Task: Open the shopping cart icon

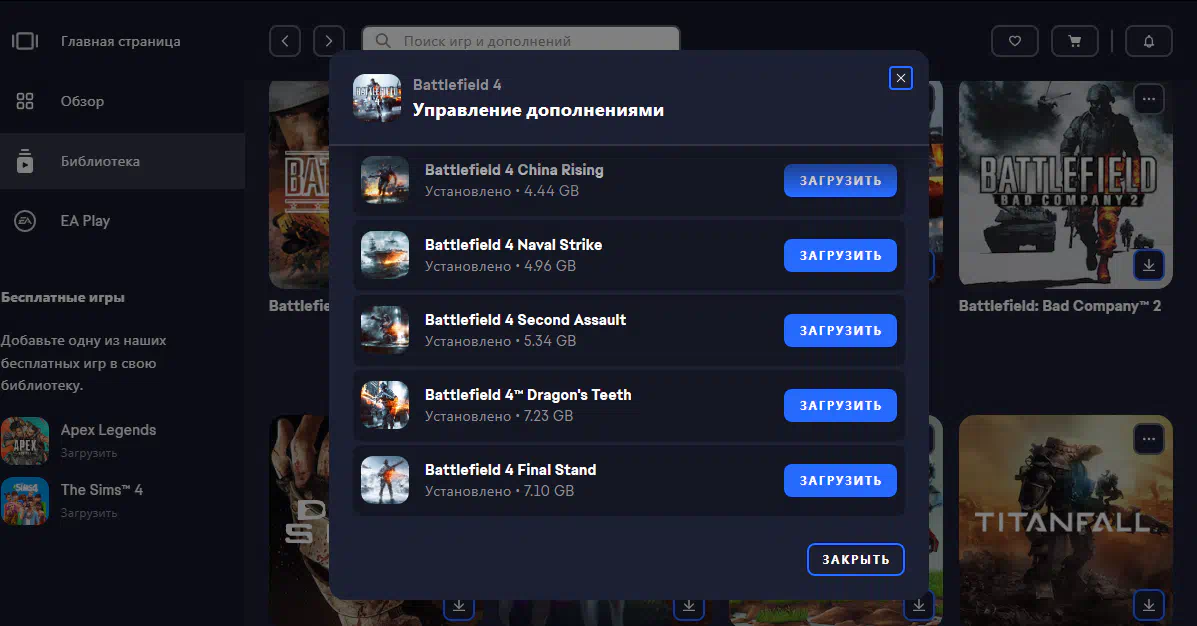Action: tap(1074, 41)
